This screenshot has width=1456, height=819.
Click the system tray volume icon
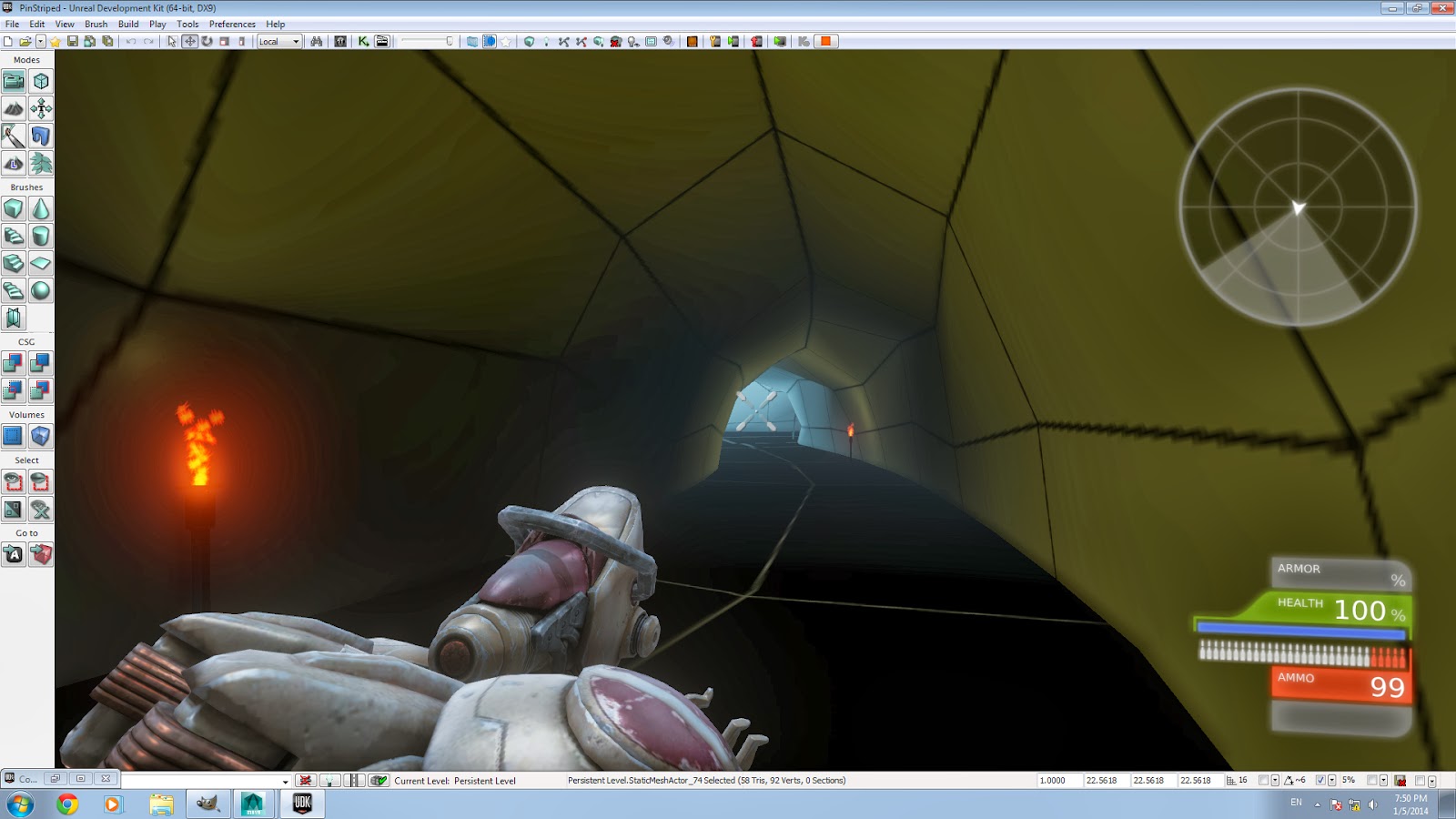[1372, 804]
